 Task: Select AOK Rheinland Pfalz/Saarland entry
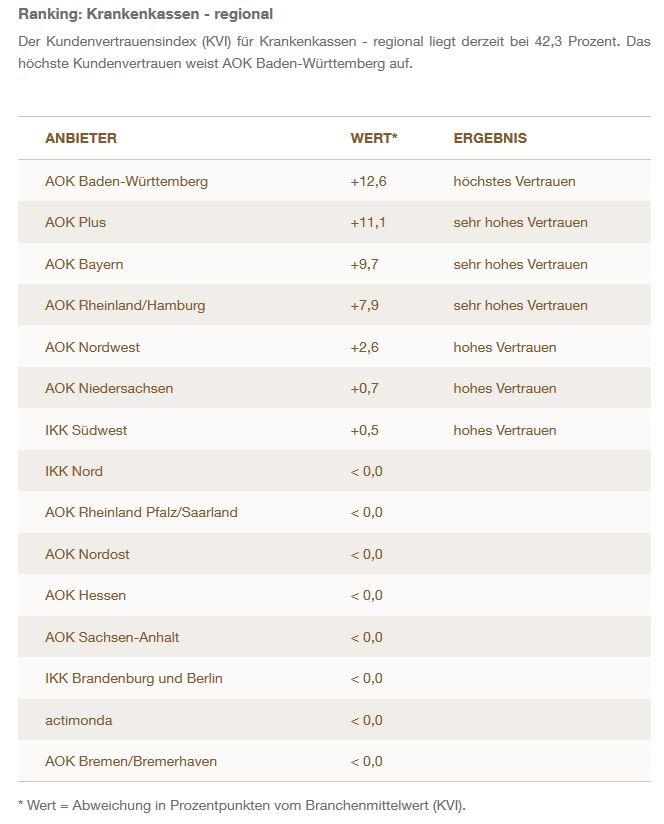tap(141, 512)
